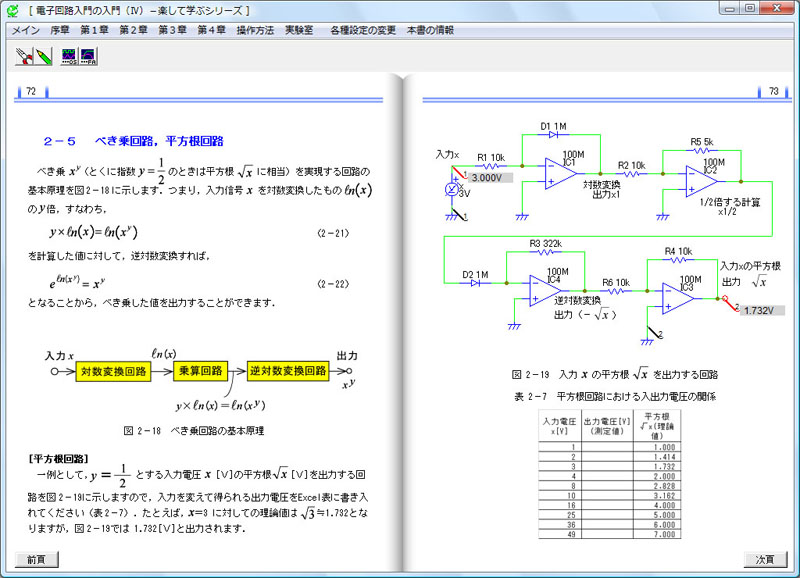Click the black ground probe 1
Screen dimensions: 800x578
(460, 215)
